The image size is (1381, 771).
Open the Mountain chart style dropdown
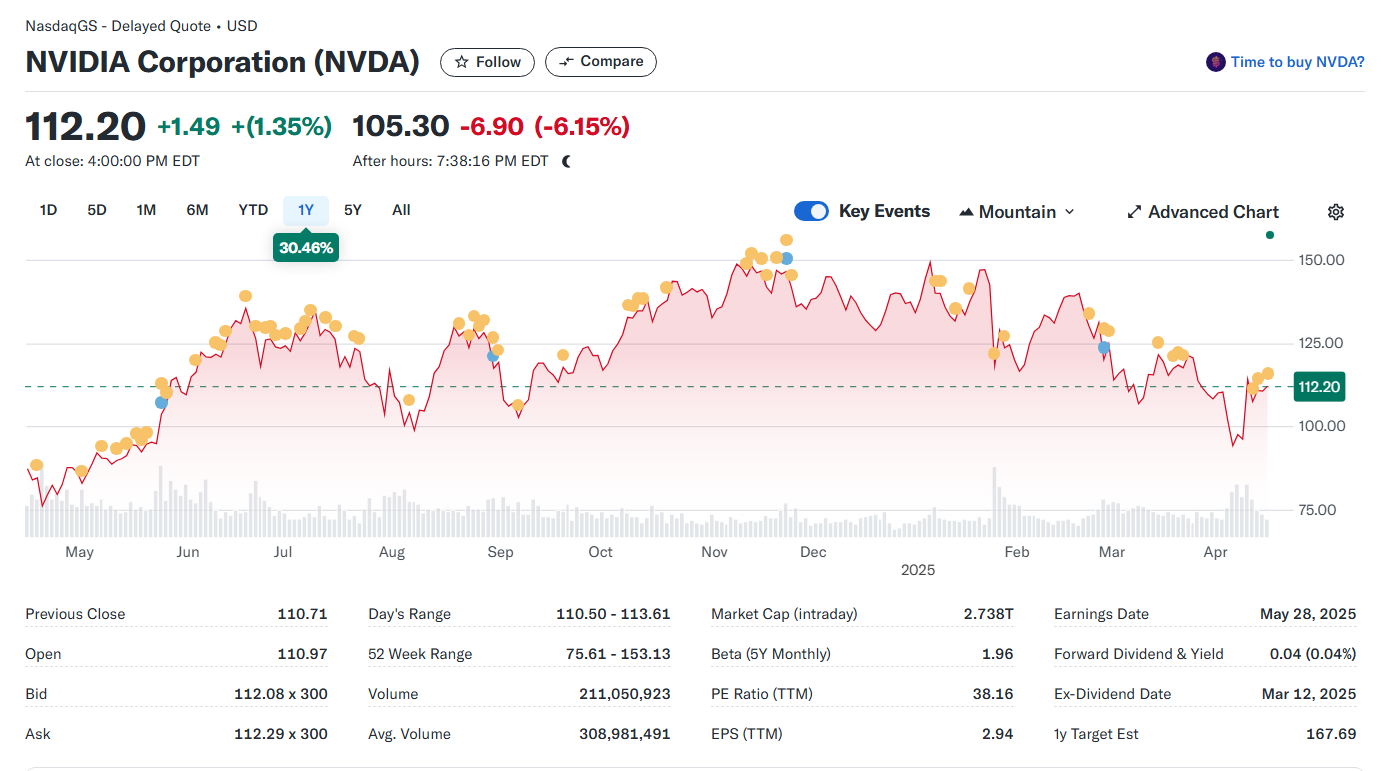point(1017,212)
